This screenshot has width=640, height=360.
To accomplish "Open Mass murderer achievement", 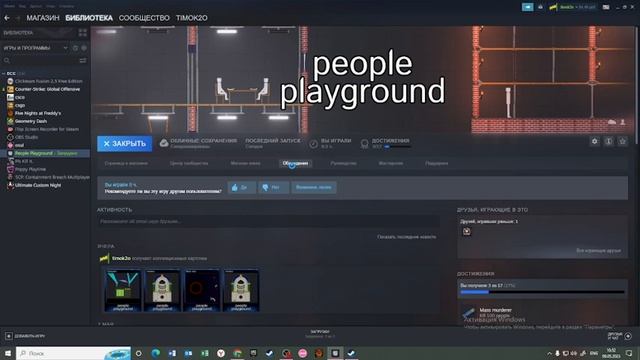I will click(x=496, y=310).
